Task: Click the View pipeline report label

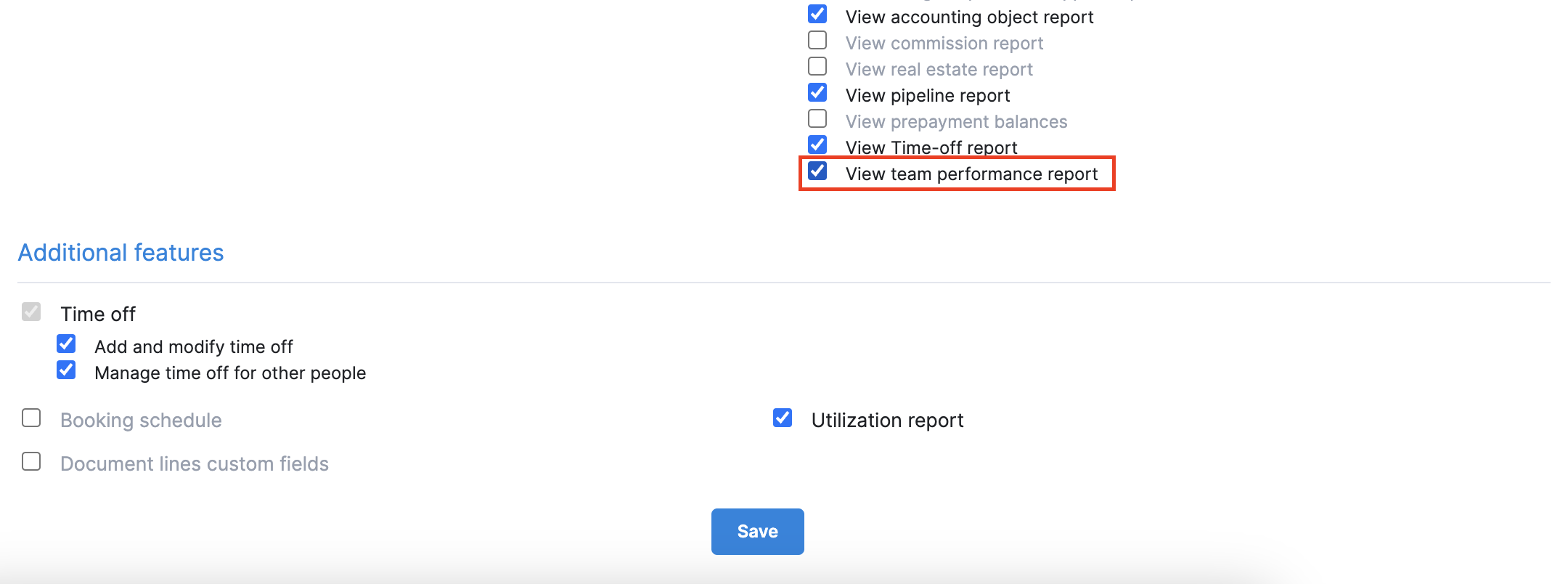Action: click(928, 96)
